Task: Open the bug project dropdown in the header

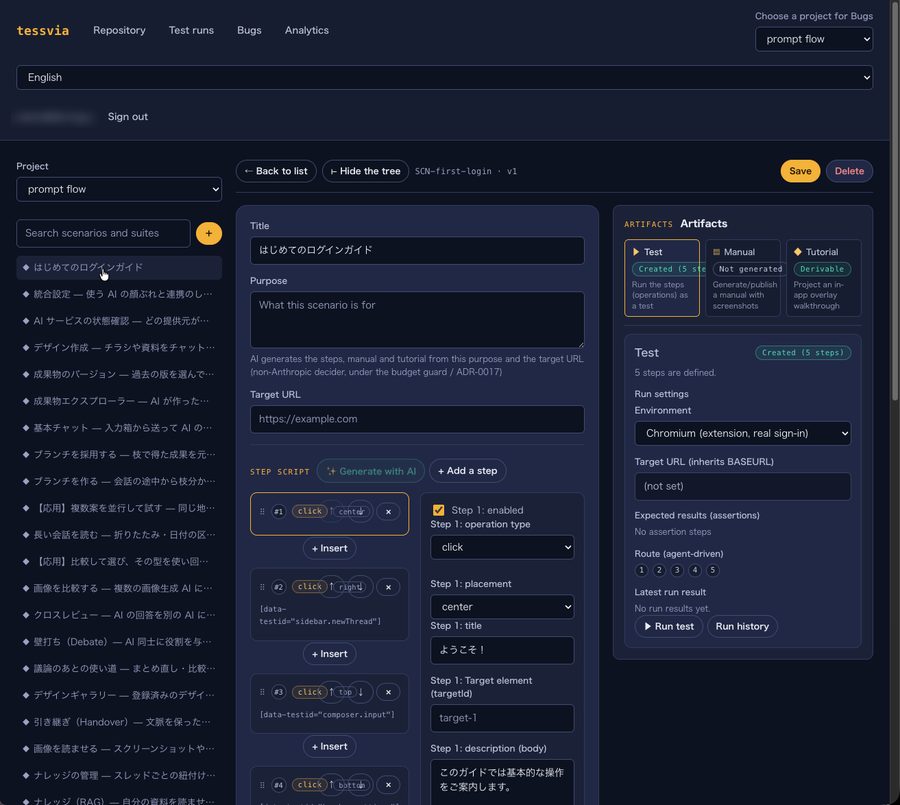Action: coord(814,39)
